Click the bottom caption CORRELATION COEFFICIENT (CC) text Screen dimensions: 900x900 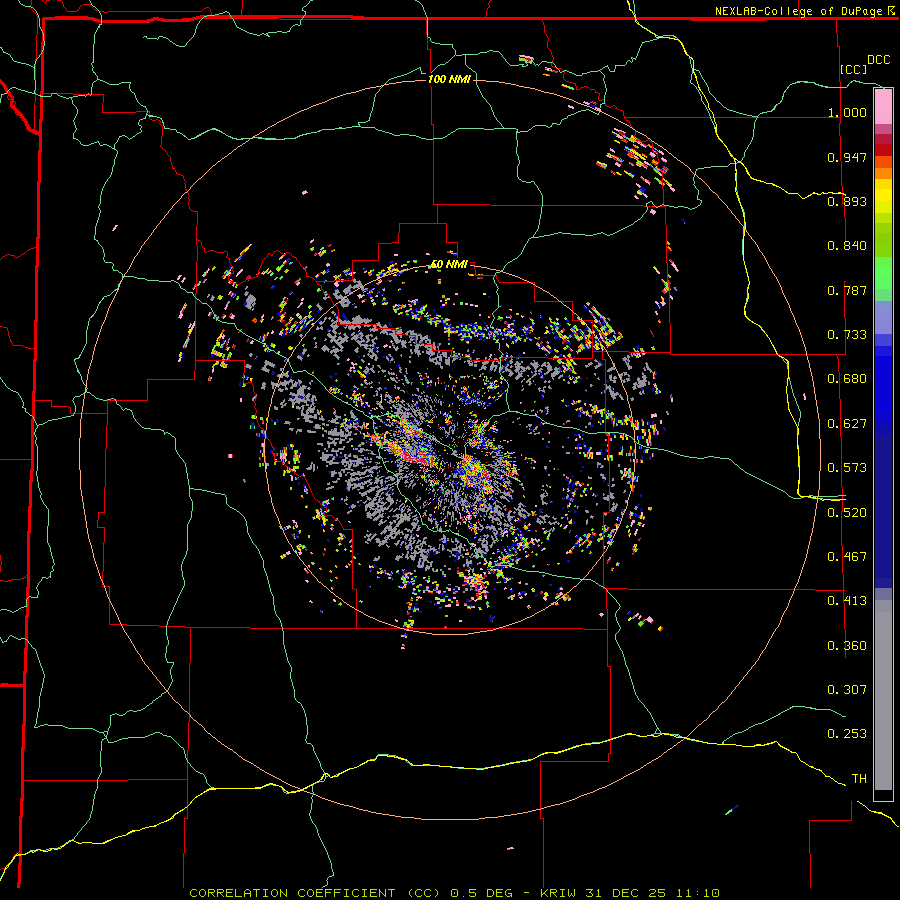point(315,893)
